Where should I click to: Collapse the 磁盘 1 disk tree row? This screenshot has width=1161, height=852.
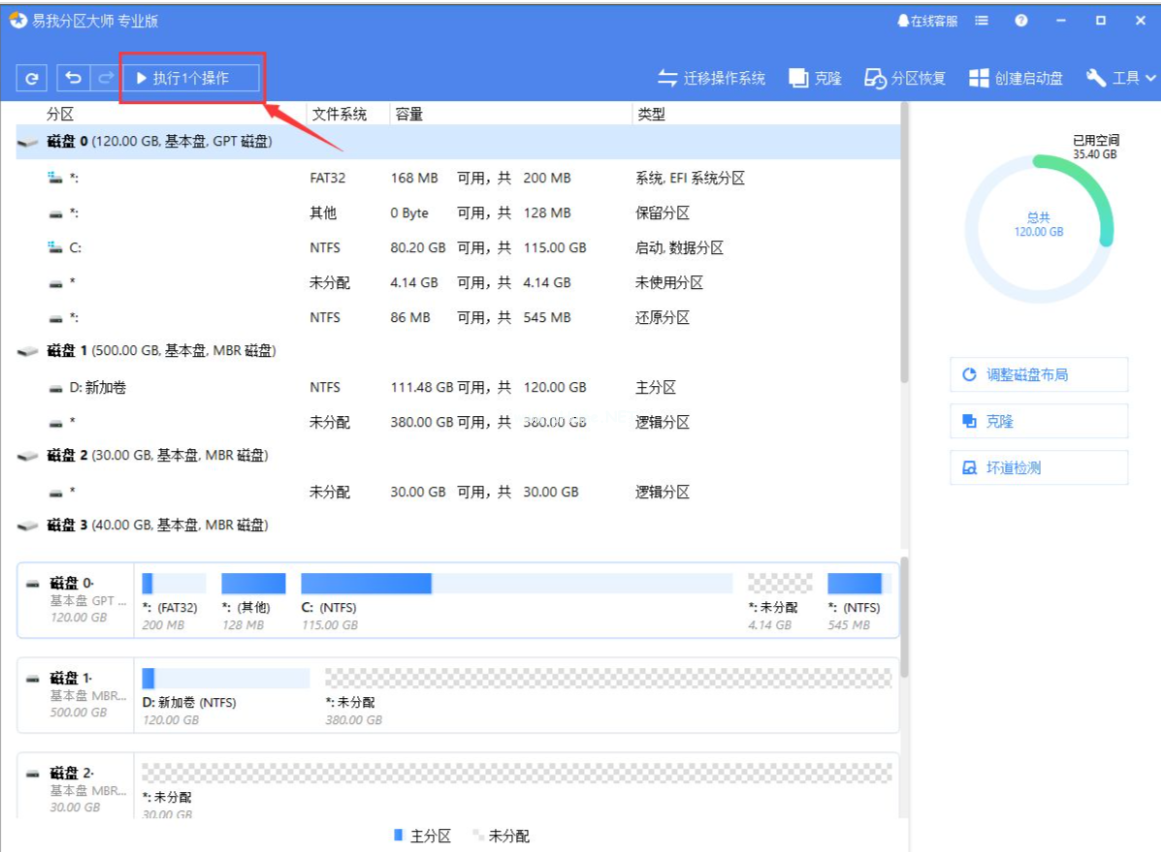tap(28, 352)
